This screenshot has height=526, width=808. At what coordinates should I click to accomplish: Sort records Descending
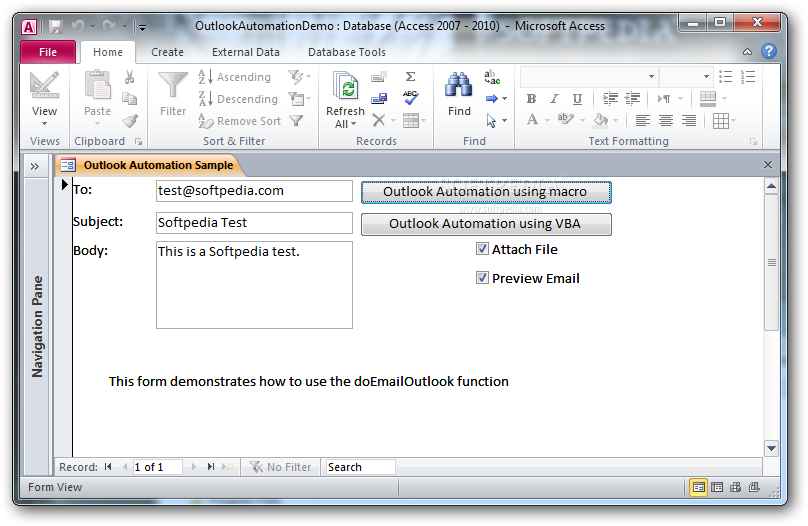pos(238,98)
